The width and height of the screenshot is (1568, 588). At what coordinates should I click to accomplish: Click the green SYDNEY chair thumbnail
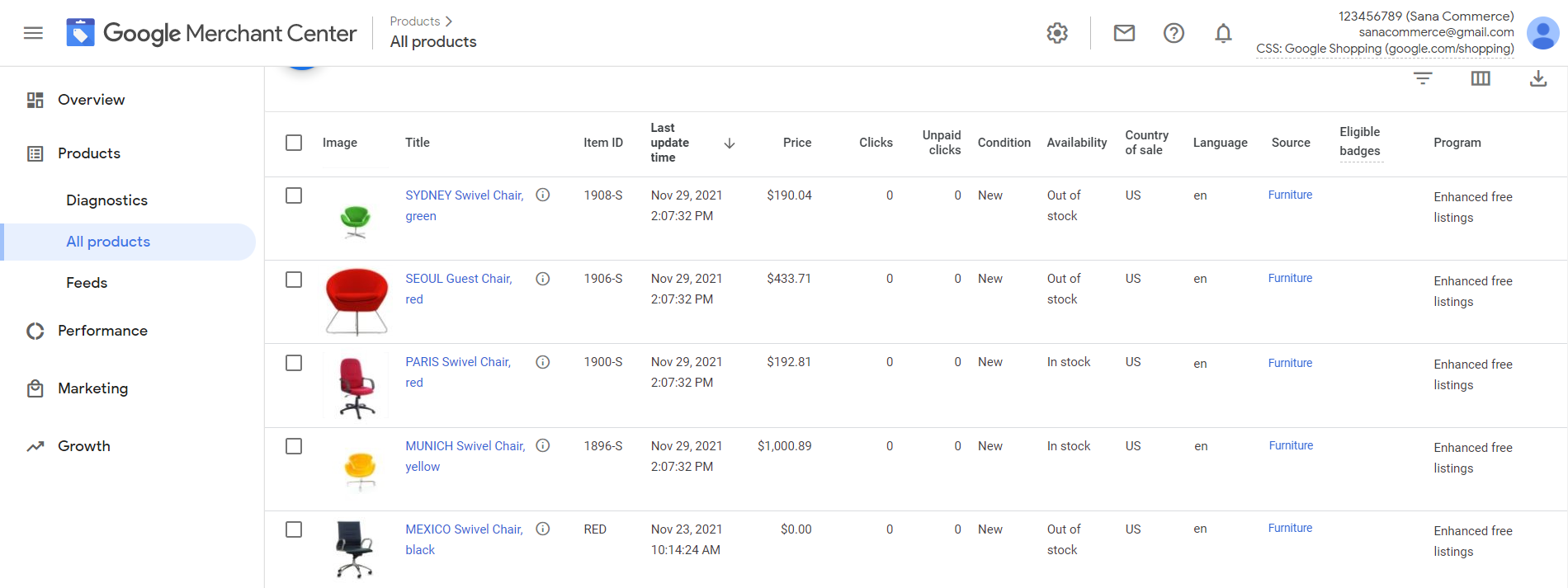(356, 221)
